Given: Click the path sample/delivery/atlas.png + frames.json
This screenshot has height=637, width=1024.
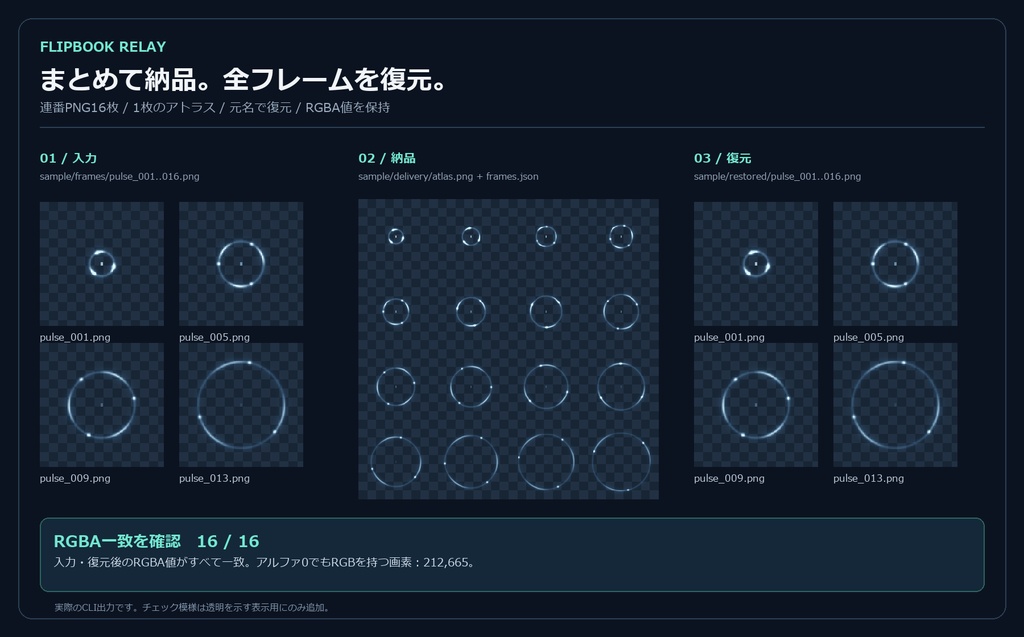Looking at the screenshot, I should [x=448, y=176].
